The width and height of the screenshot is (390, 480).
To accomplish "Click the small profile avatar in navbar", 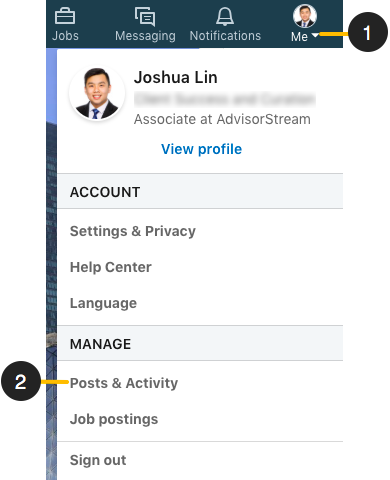I will [305, 16].
